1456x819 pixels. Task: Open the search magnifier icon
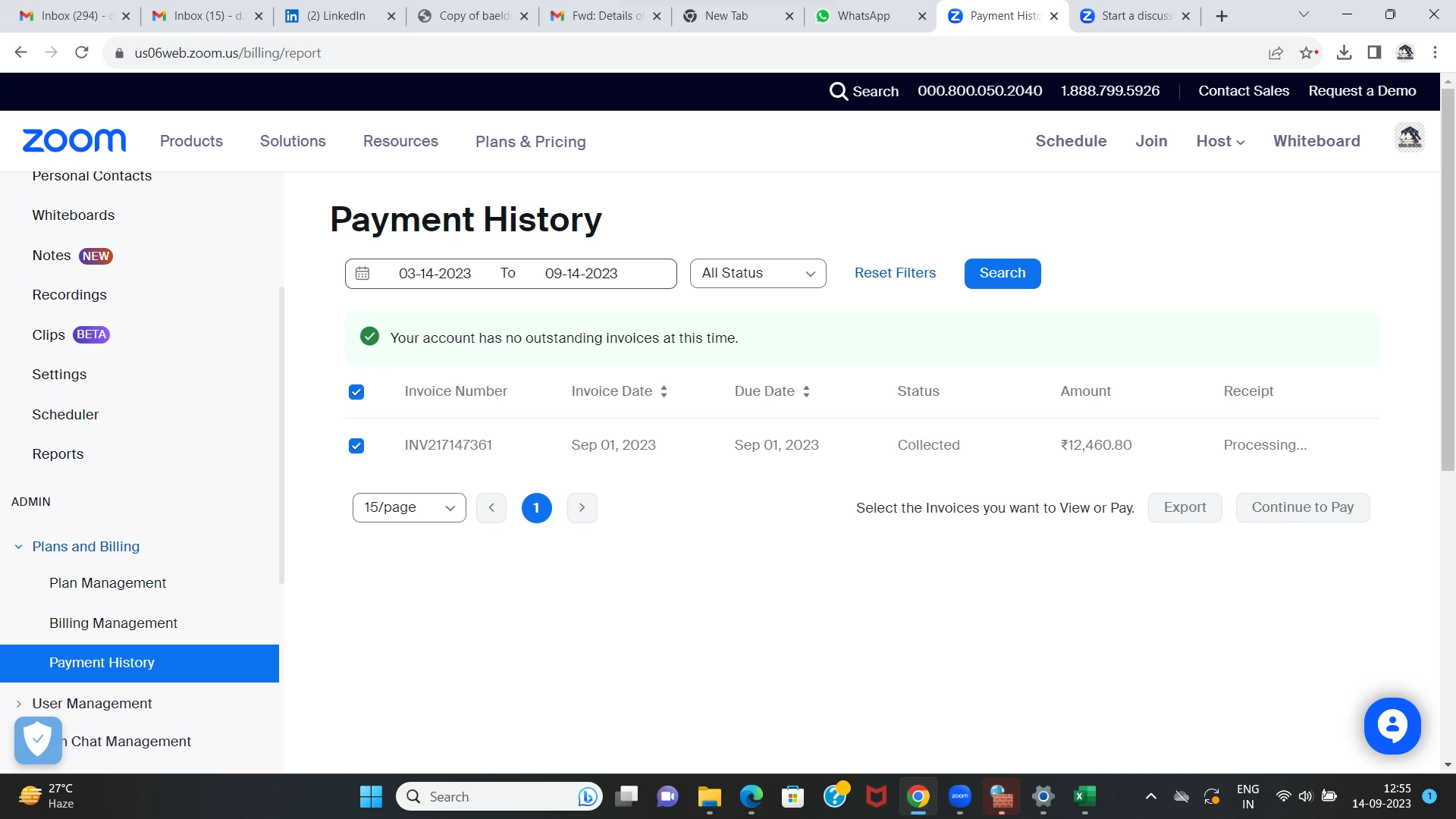click(838, 91)
